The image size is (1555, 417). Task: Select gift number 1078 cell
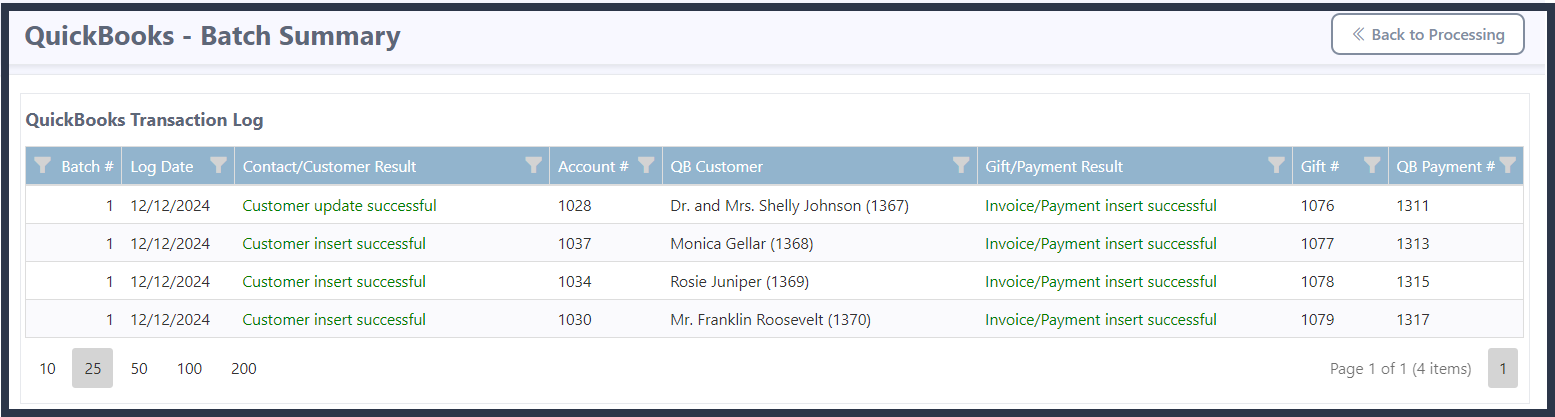point(1317,282)
